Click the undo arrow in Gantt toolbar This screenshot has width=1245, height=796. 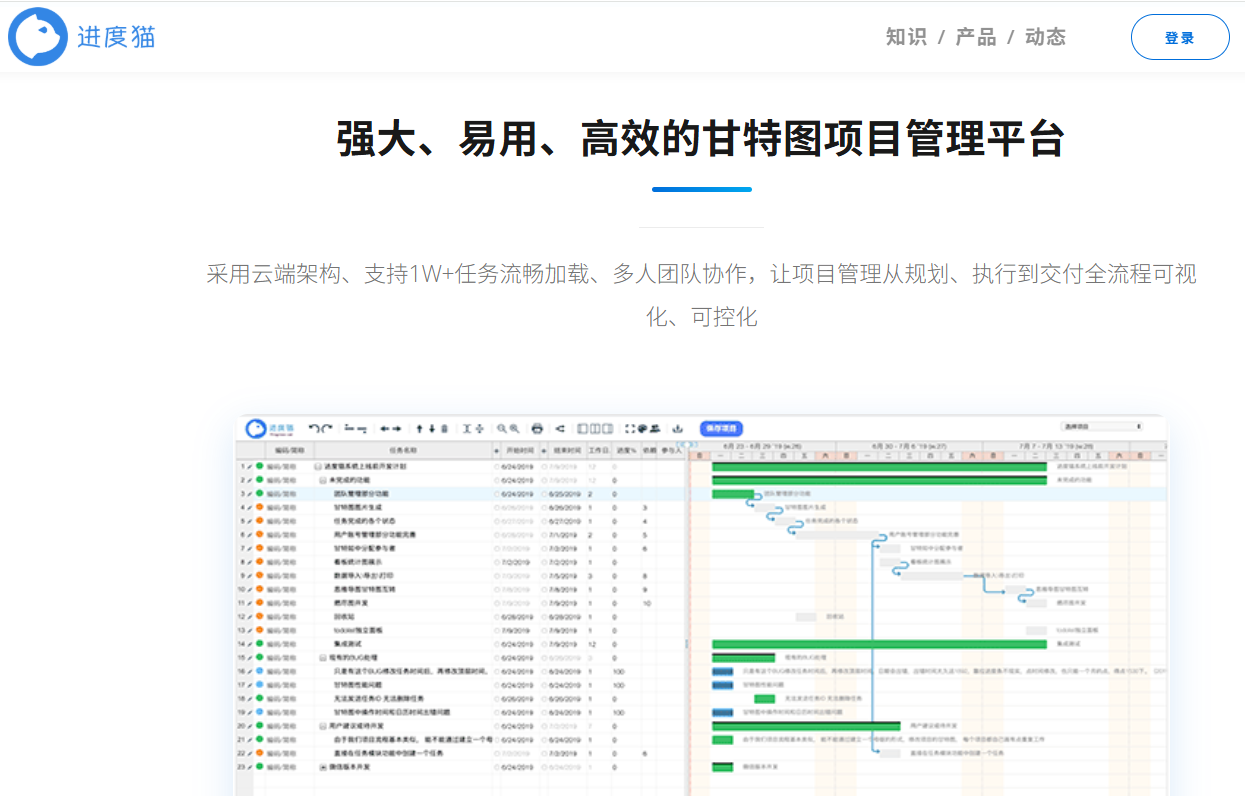click(x=314, y=428)
